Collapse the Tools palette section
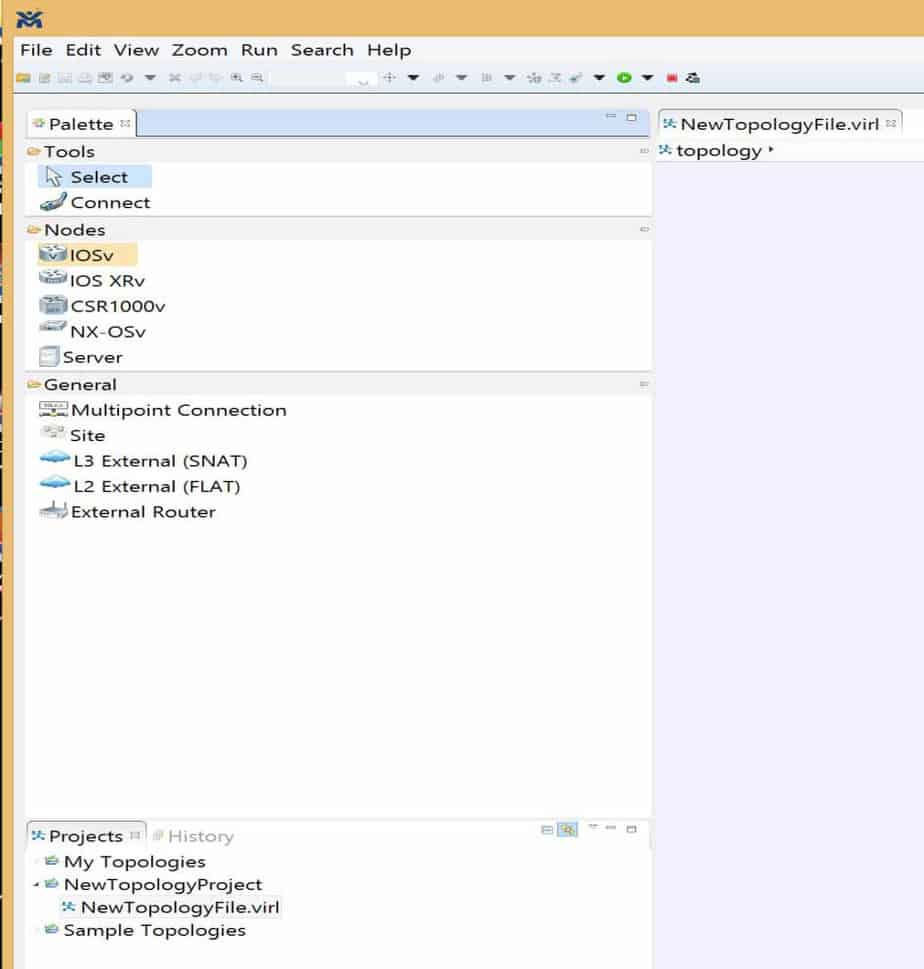Screen dimensions: 924x969 [644, 151]
